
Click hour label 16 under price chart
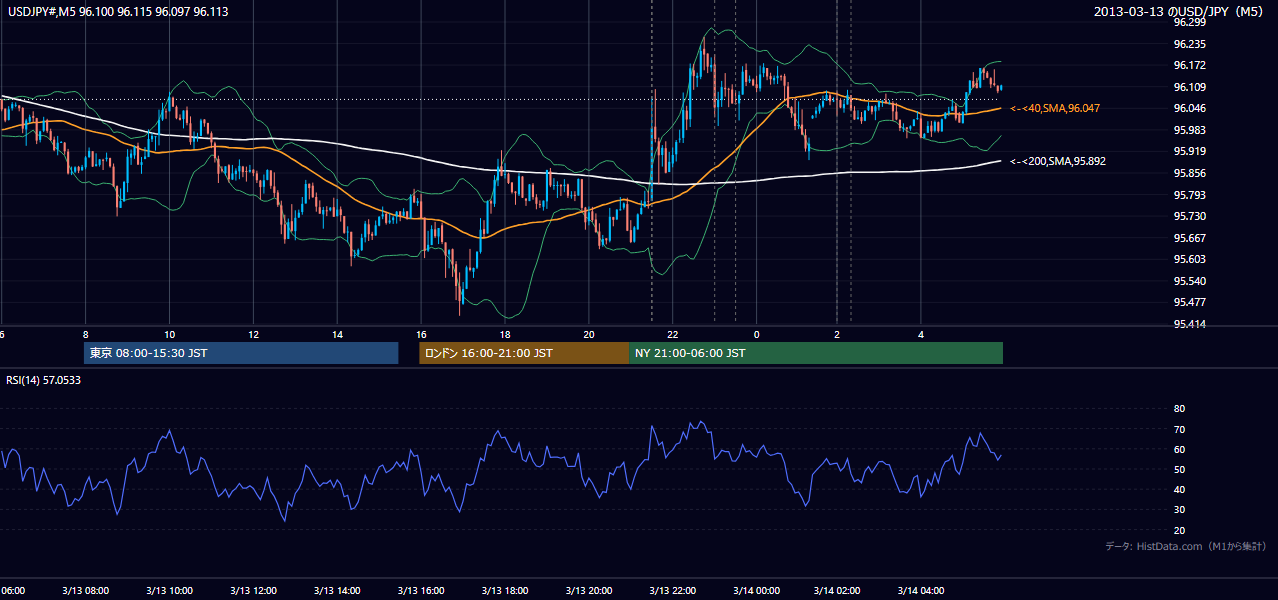(x=421, y=334)
